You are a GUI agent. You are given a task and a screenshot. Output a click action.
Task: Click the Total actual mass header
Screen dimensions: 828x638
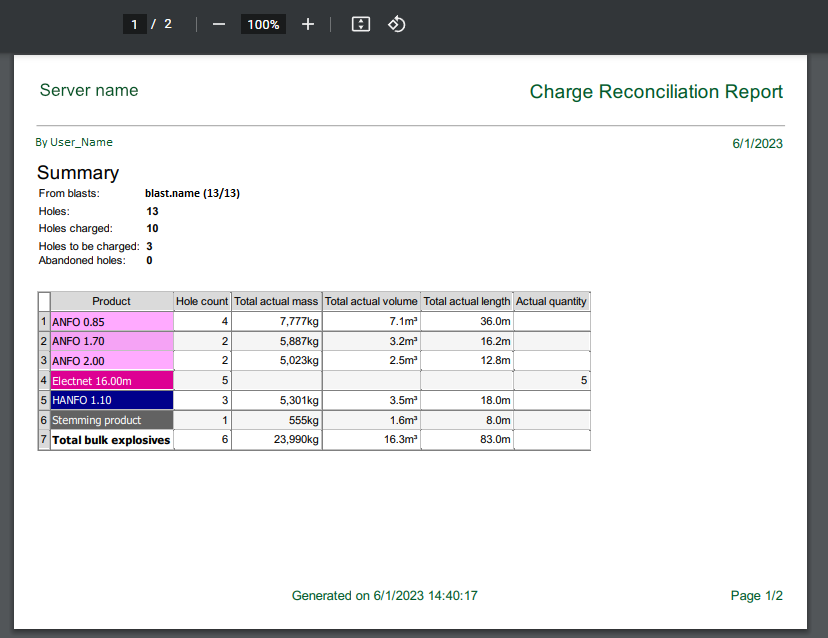tap(276, 301)
